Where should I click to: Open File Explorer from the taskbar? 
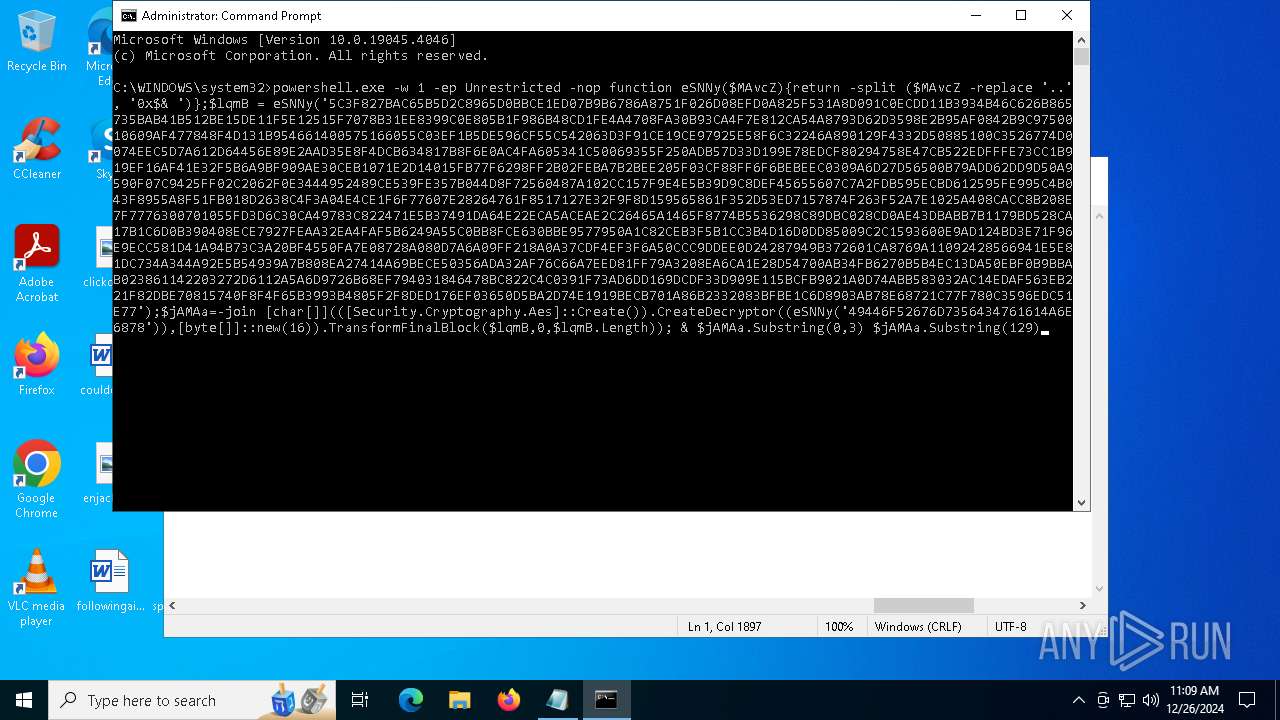point(459,700)
